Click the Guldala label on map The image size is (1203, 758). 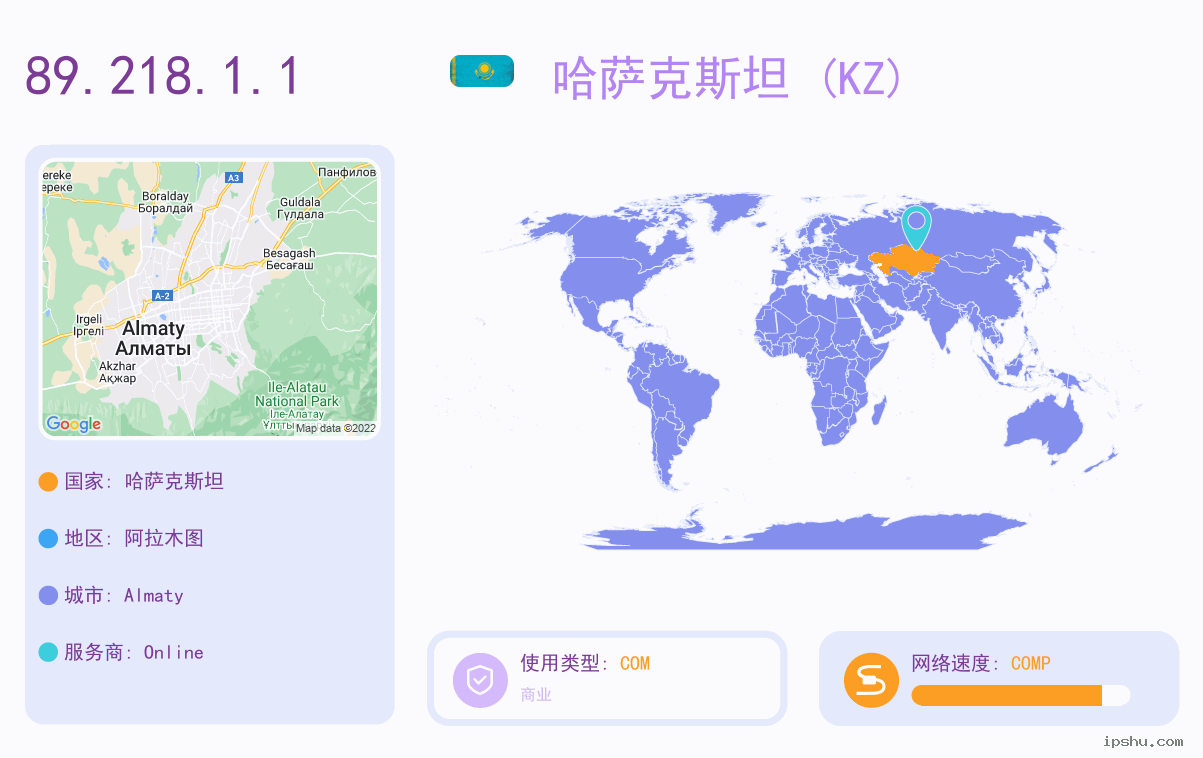pyautogui.click(x=300, y=208)
